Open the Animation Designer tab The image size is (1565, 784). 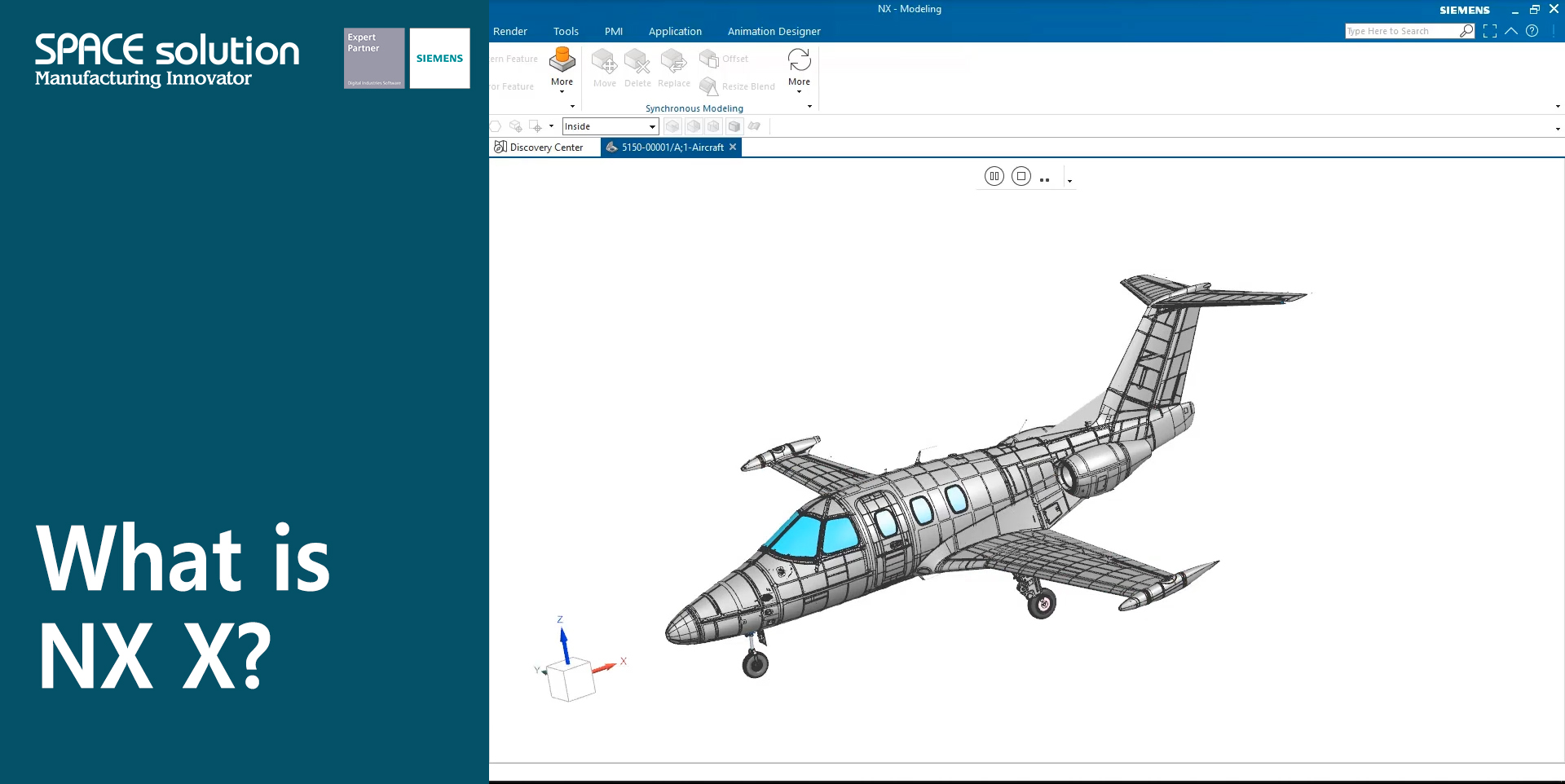pyautogui.click(x=774, y=31)
